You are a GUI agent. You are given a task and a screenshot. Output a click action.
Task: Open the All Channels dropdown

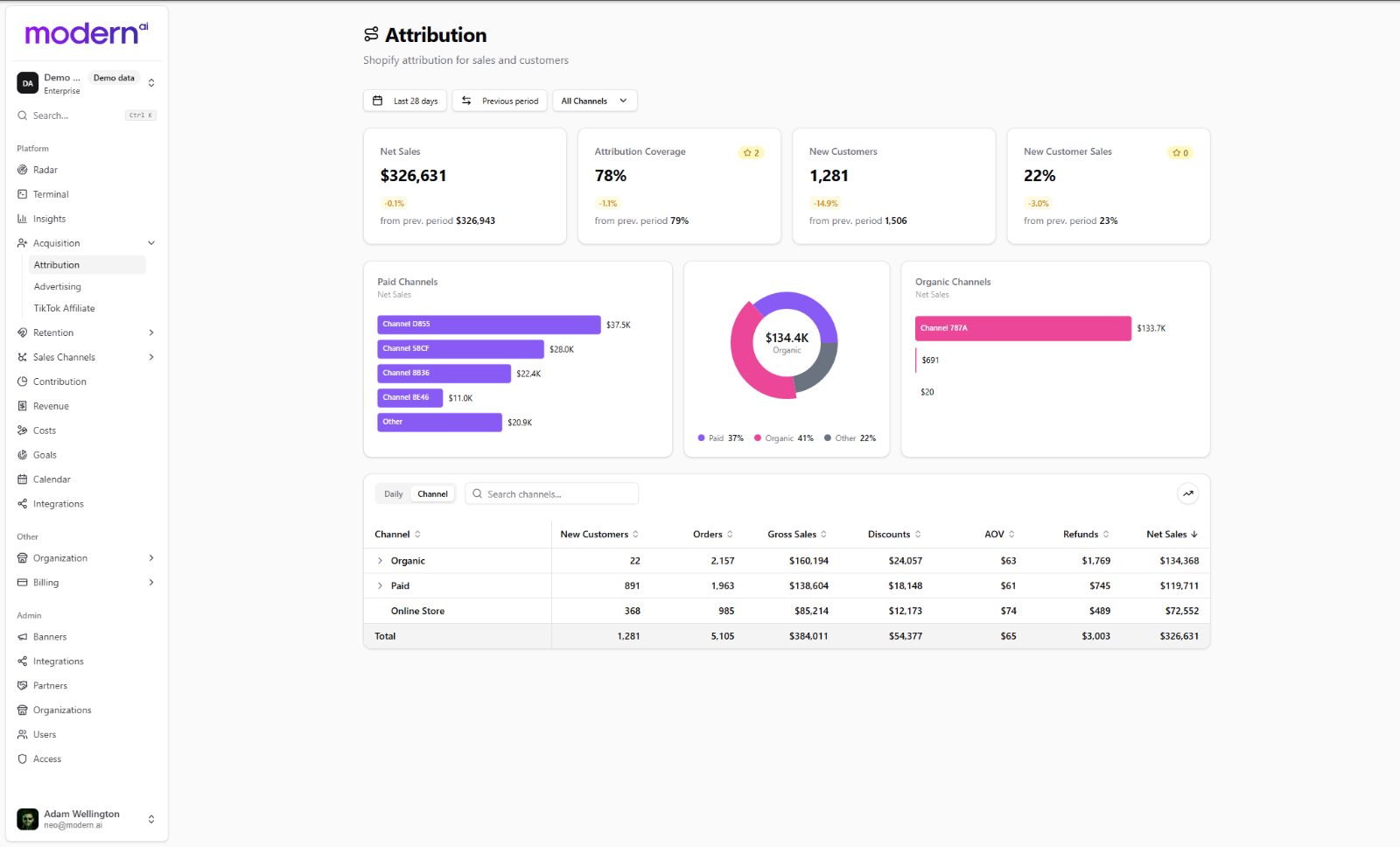tap(594, 101)
